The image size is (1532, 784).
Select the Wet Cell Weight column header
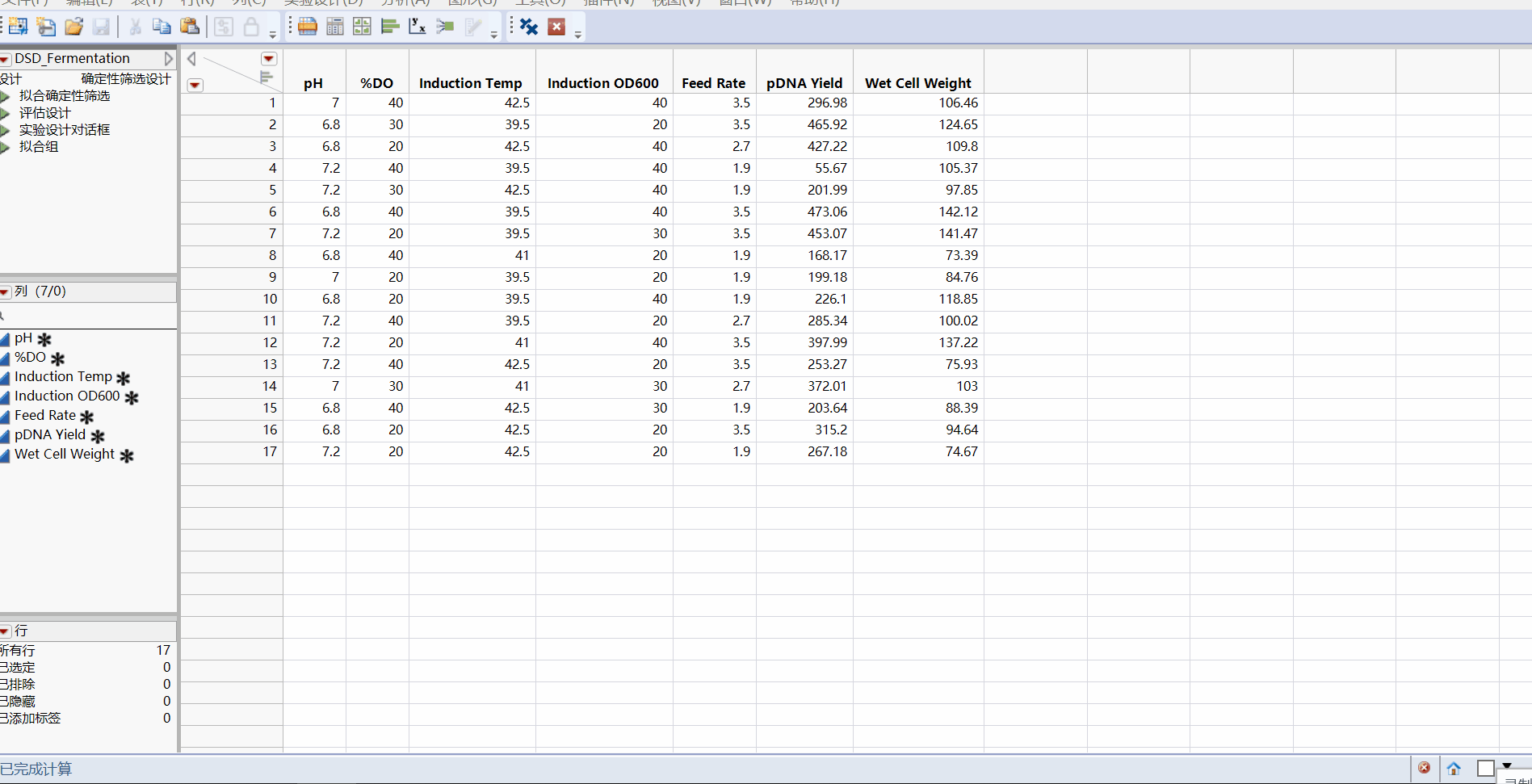tap(918, 83)
